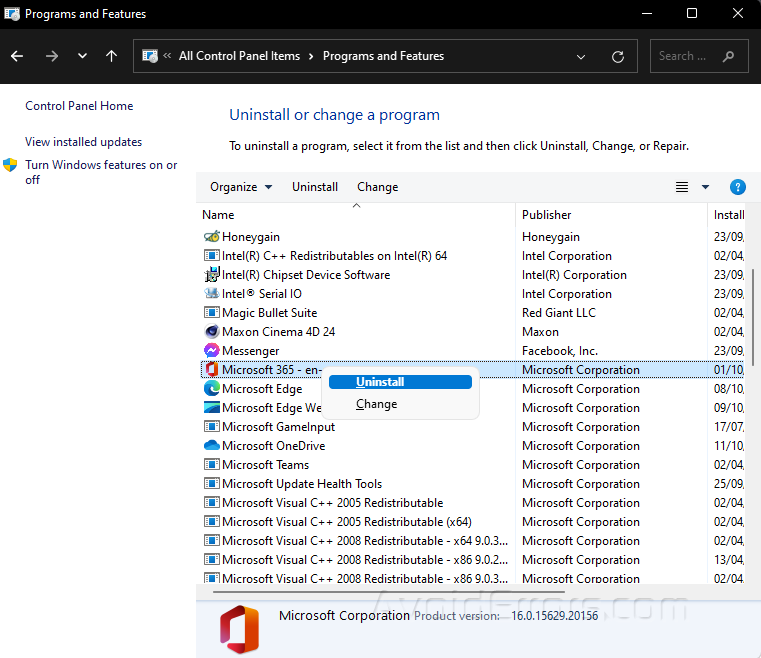
Task: Click the Change button in toolbar
Action: tap(377, 187)
